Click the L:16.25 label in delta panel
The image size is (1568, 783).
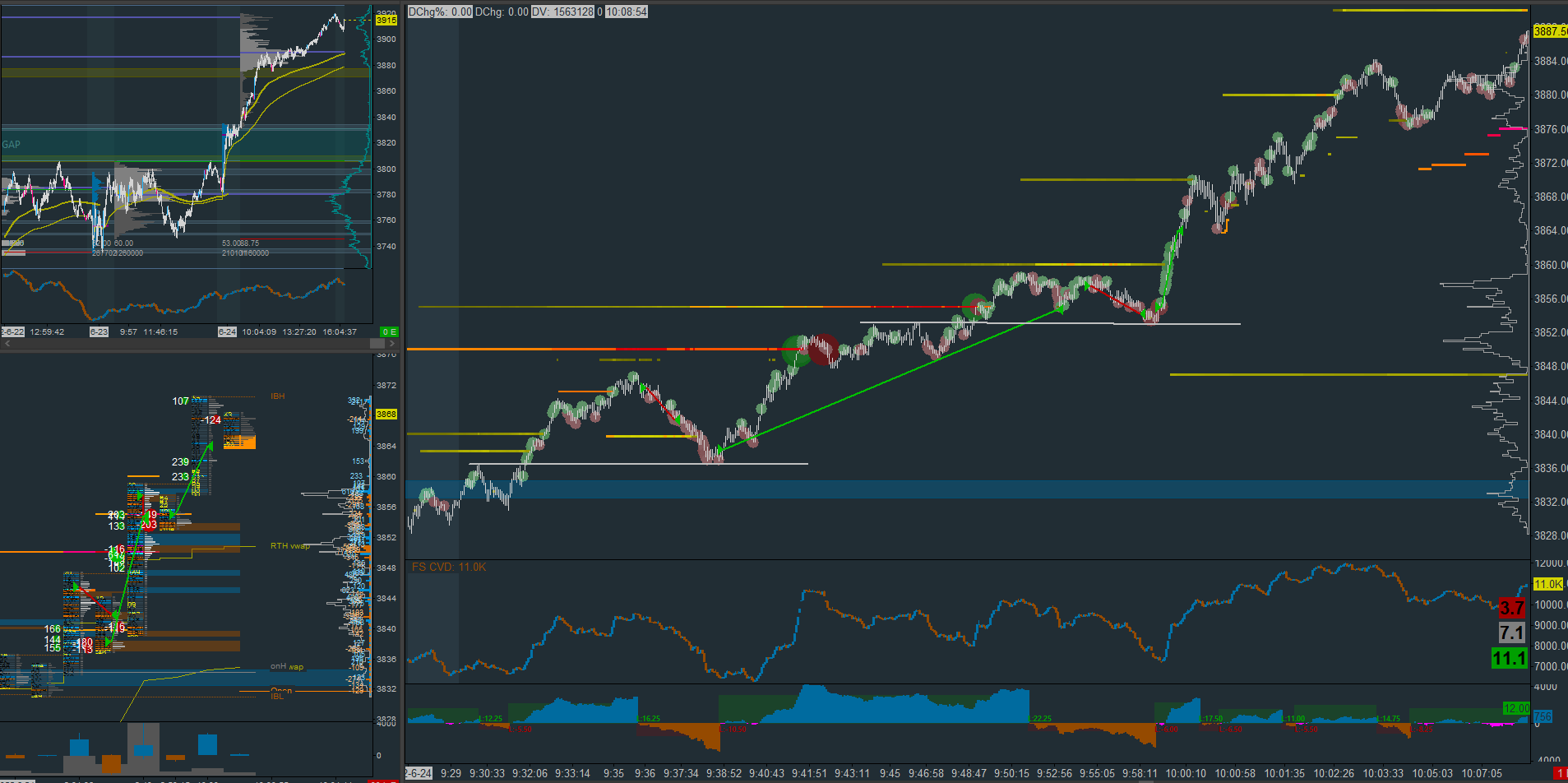point(649,719)
